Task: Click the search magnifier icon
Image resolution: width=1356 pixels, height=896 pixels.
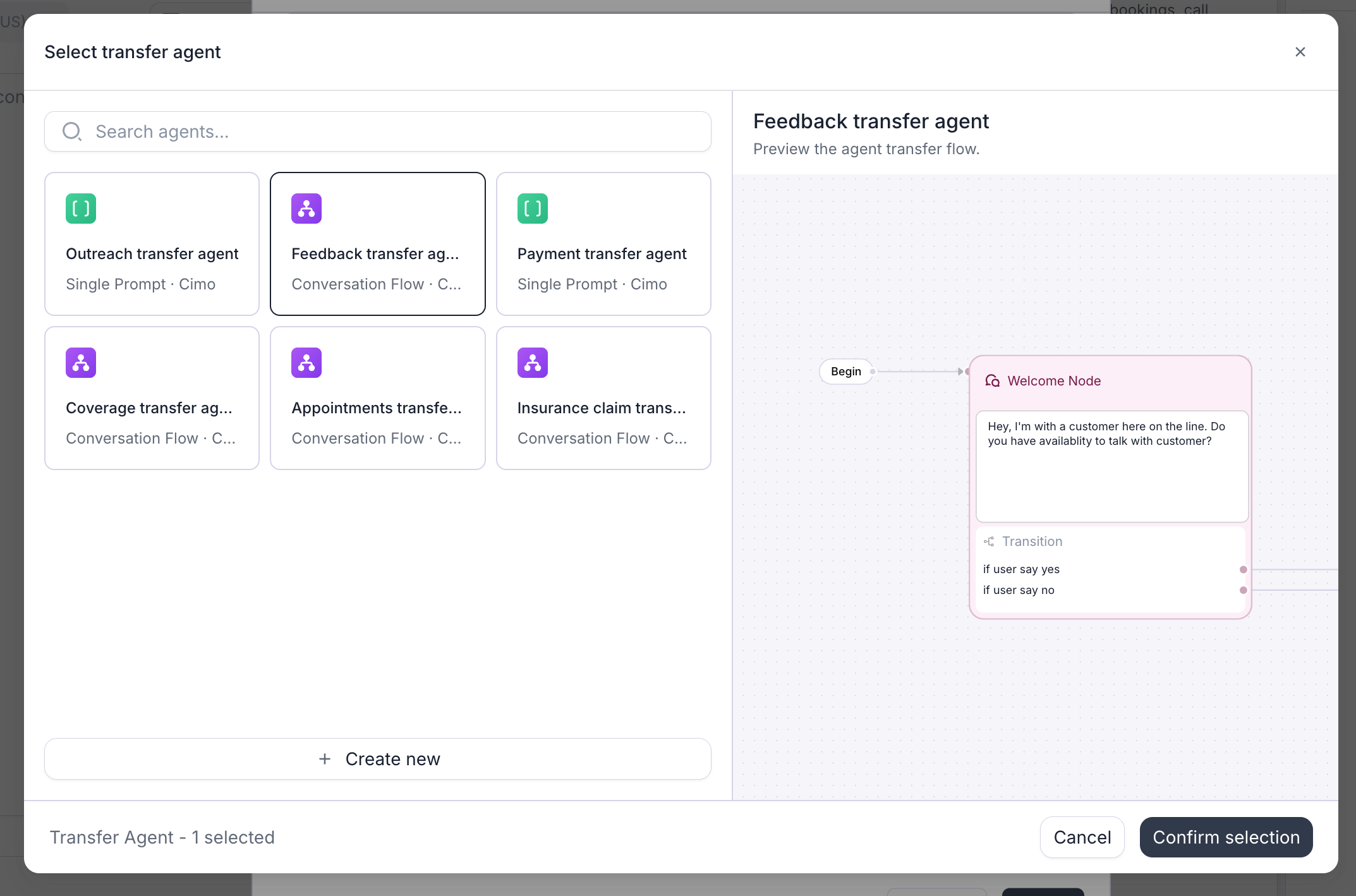Action: [72, 131]
